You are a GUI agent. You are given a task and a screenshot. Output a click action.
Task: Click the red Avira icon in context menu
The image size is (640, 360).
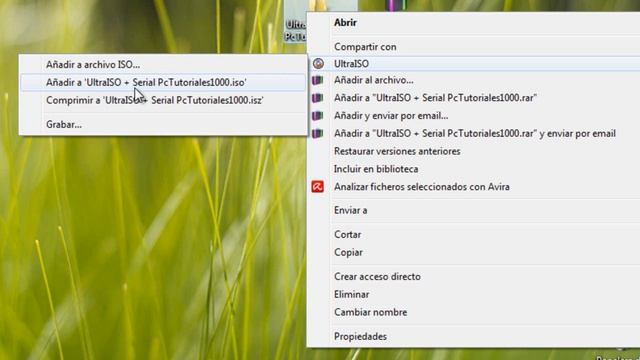(318, 187)
